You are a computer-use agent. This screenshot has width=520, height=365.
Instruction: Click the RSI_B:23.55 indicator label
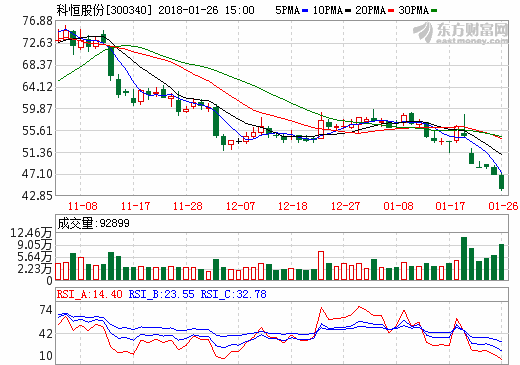coord(161,294)
